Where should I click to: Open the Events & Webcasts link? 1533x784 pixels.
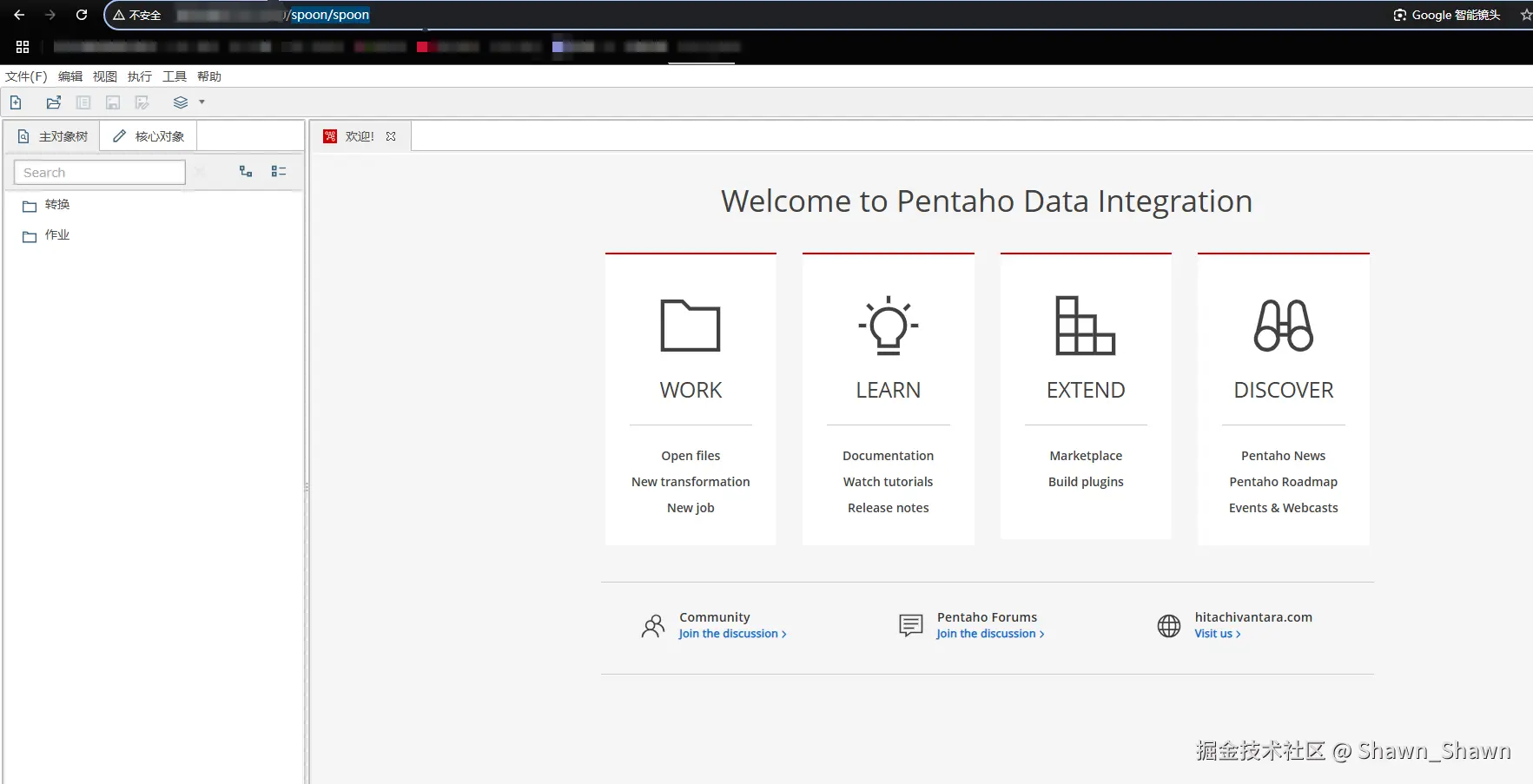point(1284,508)
